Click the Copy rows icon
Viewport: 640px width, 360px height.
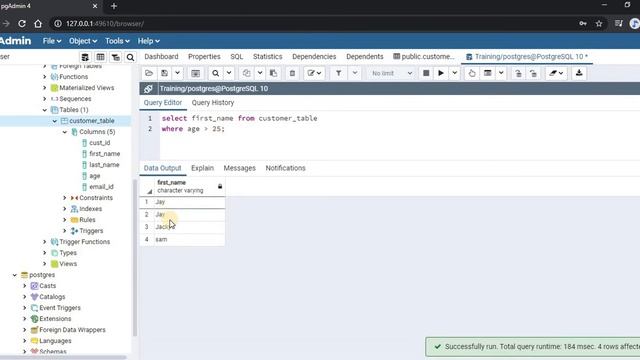coord(247,73)
